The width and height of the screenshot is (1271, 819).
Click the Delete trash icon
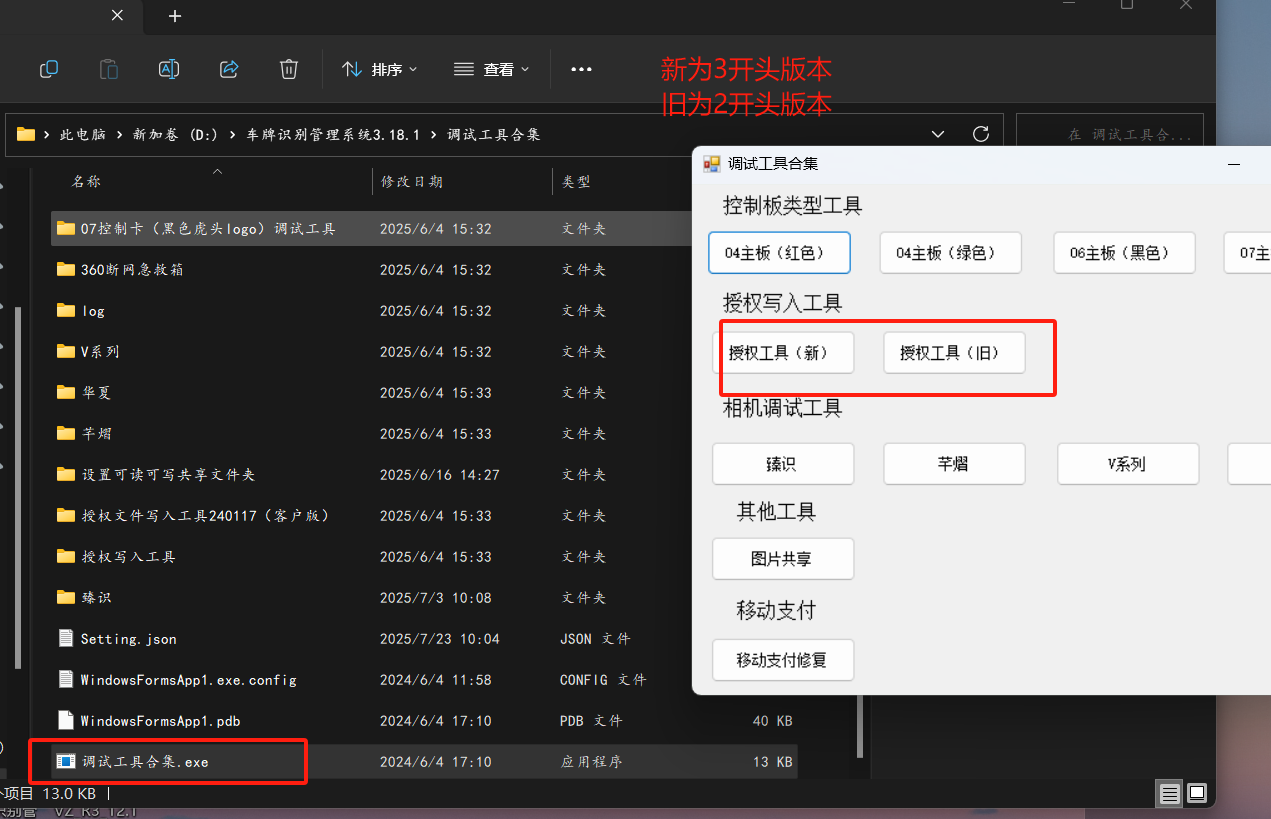click(x=288, y=69)
